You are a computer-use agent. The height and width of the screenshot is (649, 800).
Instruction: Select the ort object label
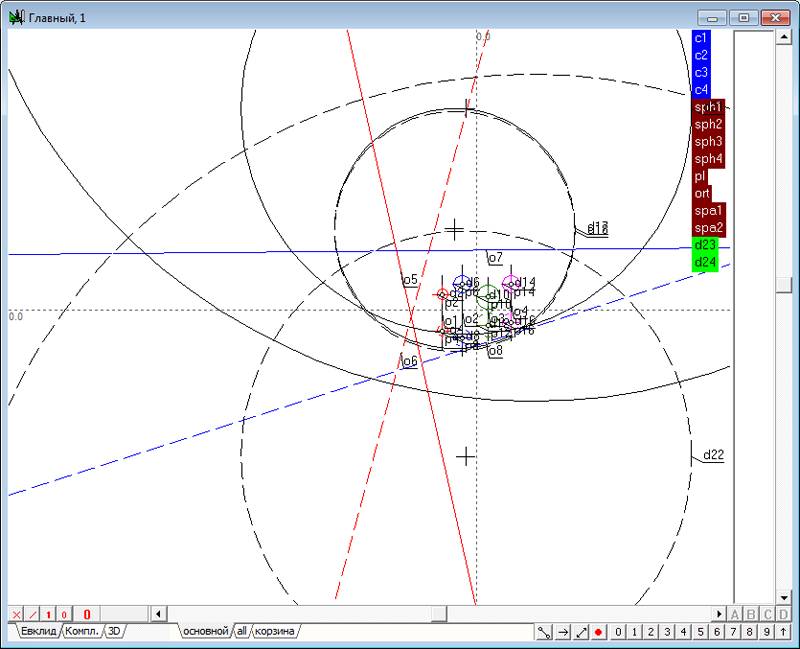coord(702,193)
